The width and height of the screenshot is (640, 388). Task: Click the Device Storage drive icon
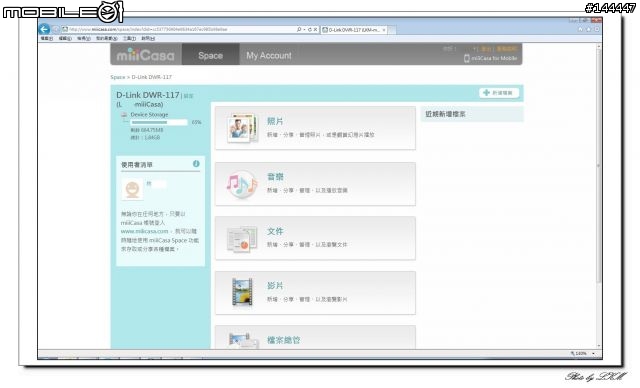[124, 115]
